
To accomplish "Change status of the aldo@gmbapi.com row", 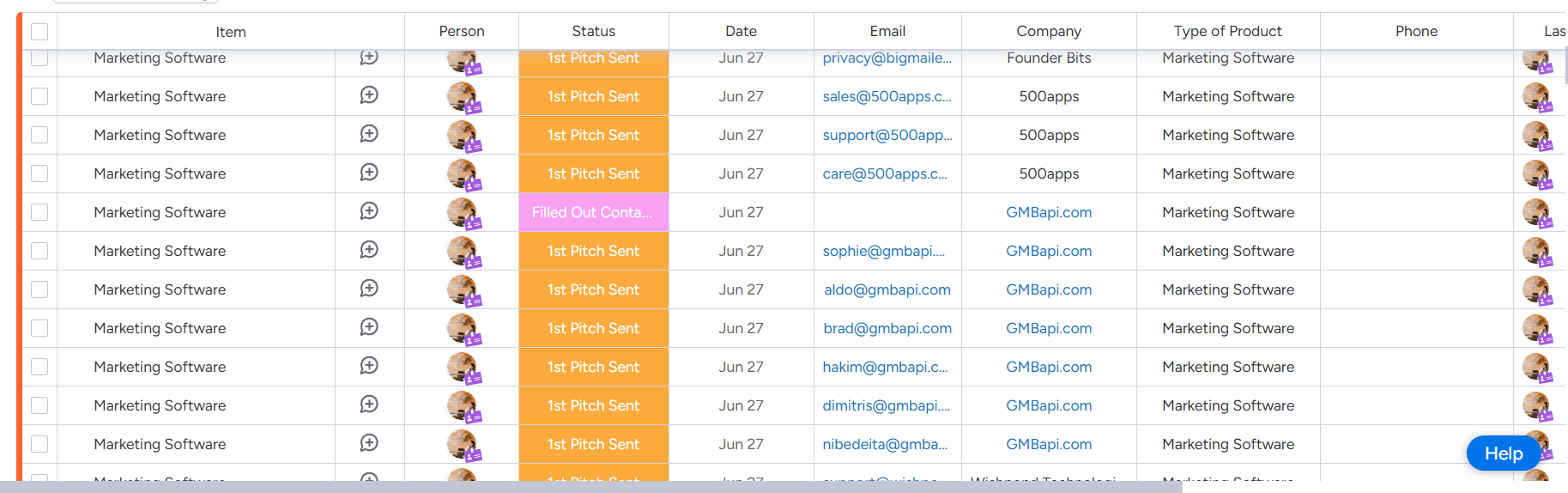I will pyautogui.click(x=593, y=289).
